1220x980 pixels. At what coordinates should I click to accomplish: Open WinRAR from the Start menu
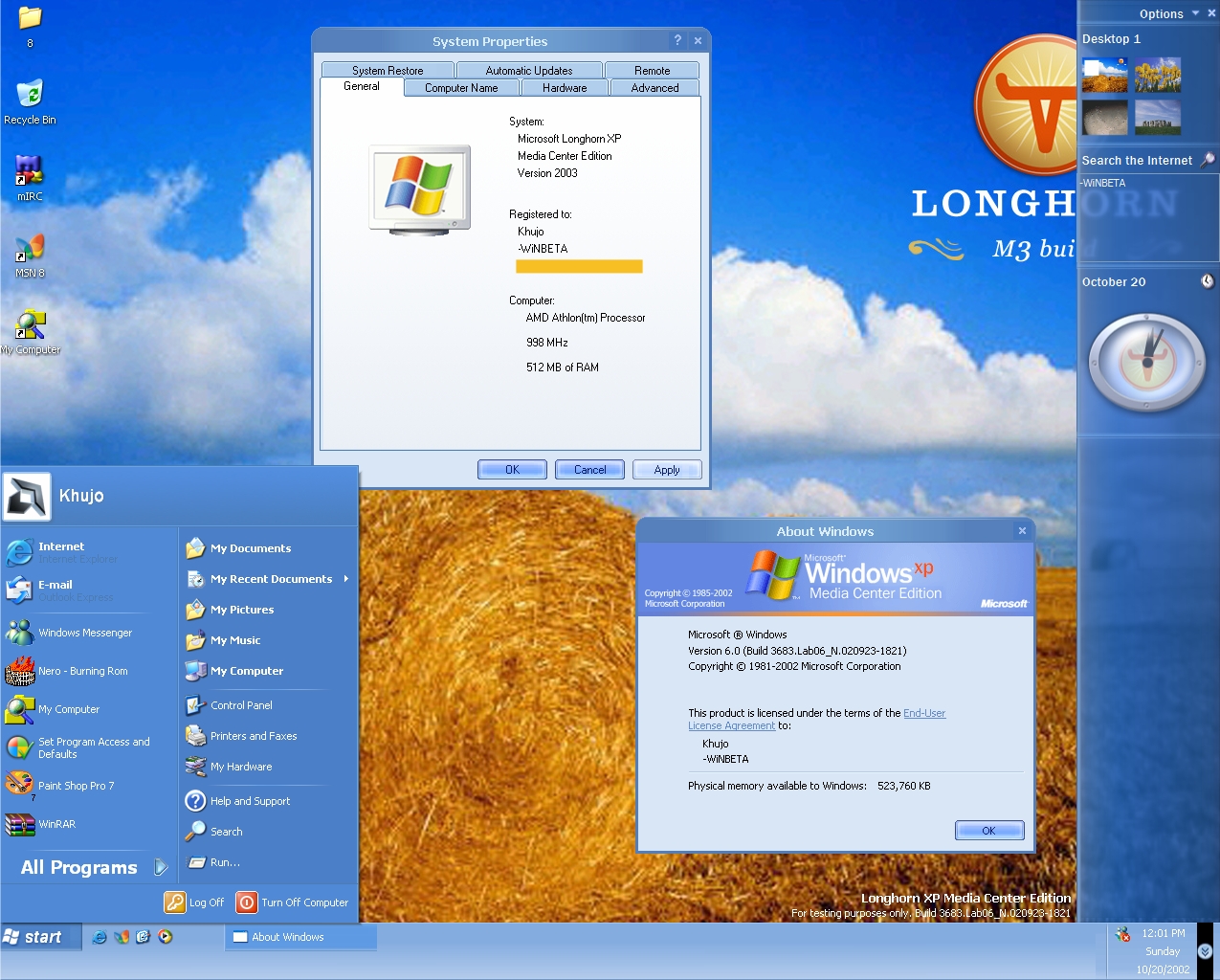point(56,824)
